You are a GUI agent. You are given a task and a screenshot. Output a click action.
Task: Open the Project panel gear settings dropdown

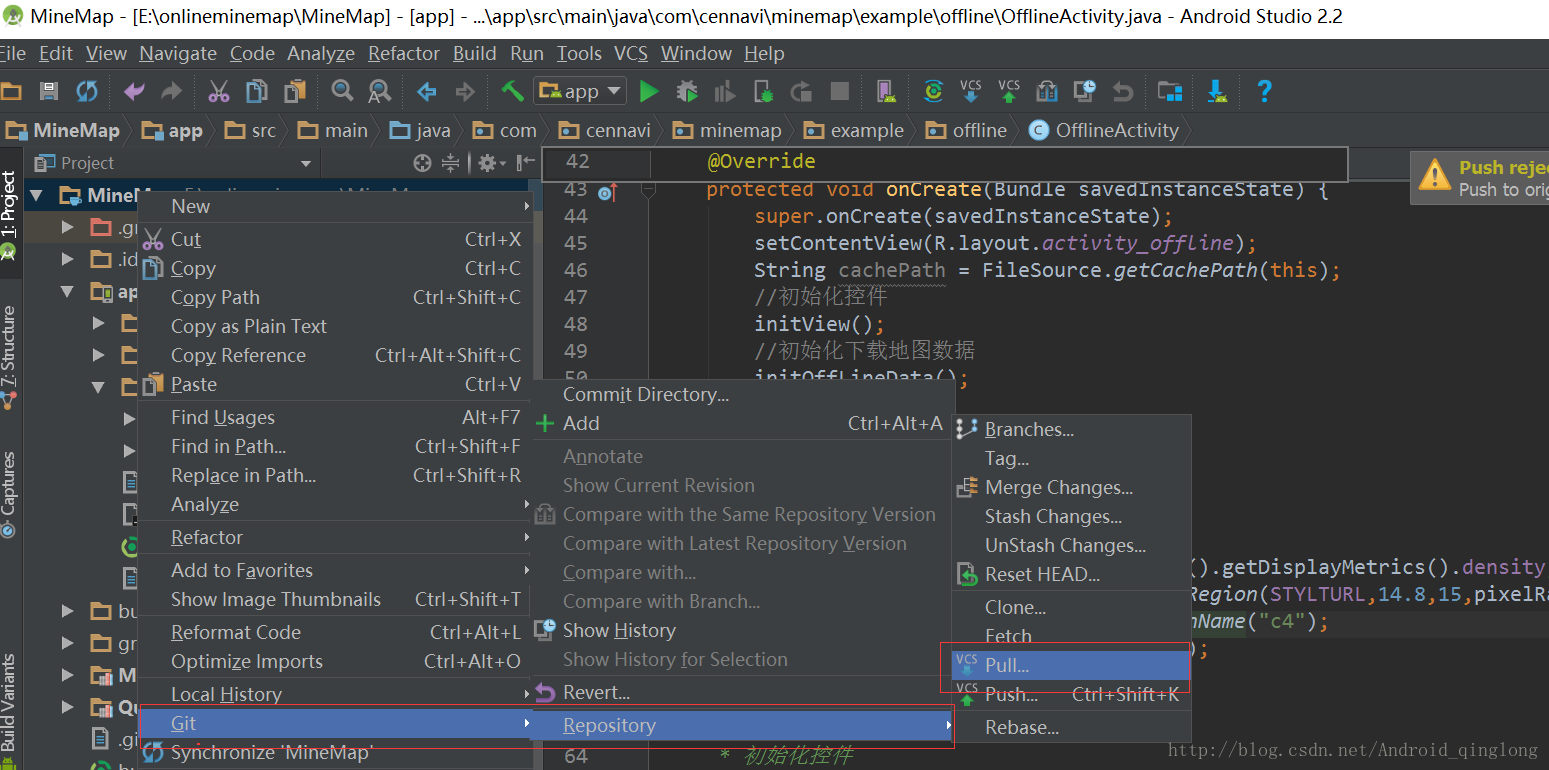coord(492,163)
